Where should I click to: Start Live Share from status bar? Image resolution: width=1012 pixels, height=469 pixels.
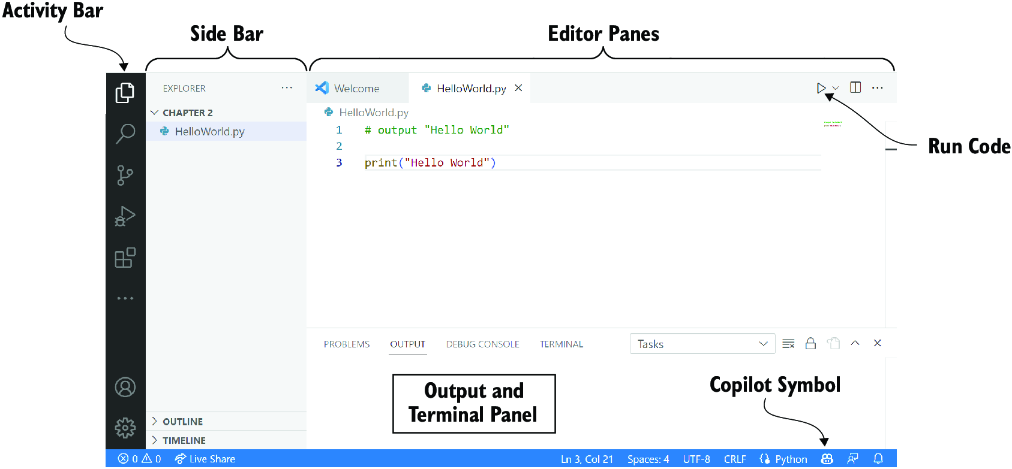[205, 459]
